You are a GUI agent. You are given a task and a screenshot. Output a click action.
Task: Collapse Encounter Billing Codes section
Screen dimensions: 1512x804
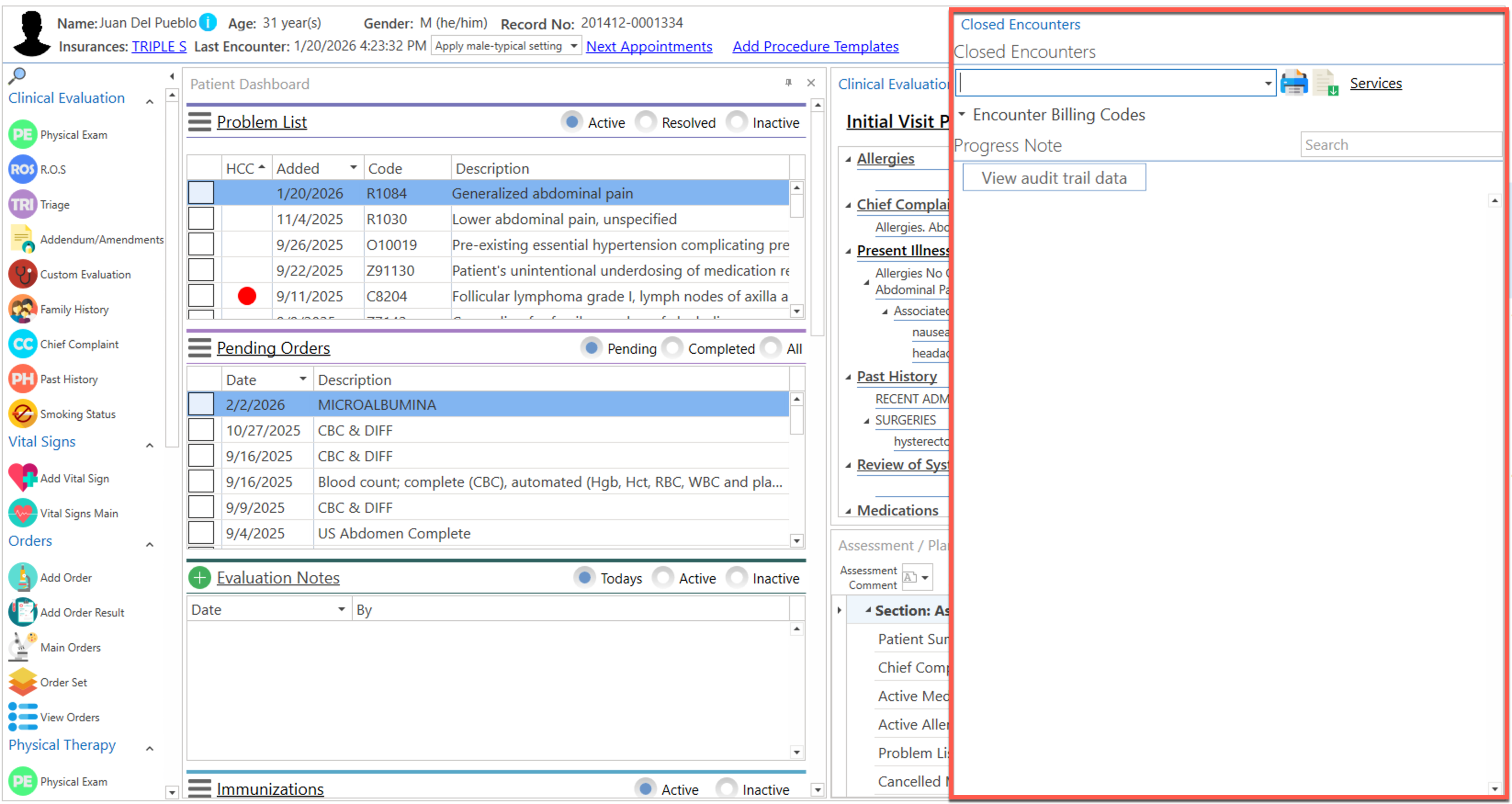click(x=962, y=114)
